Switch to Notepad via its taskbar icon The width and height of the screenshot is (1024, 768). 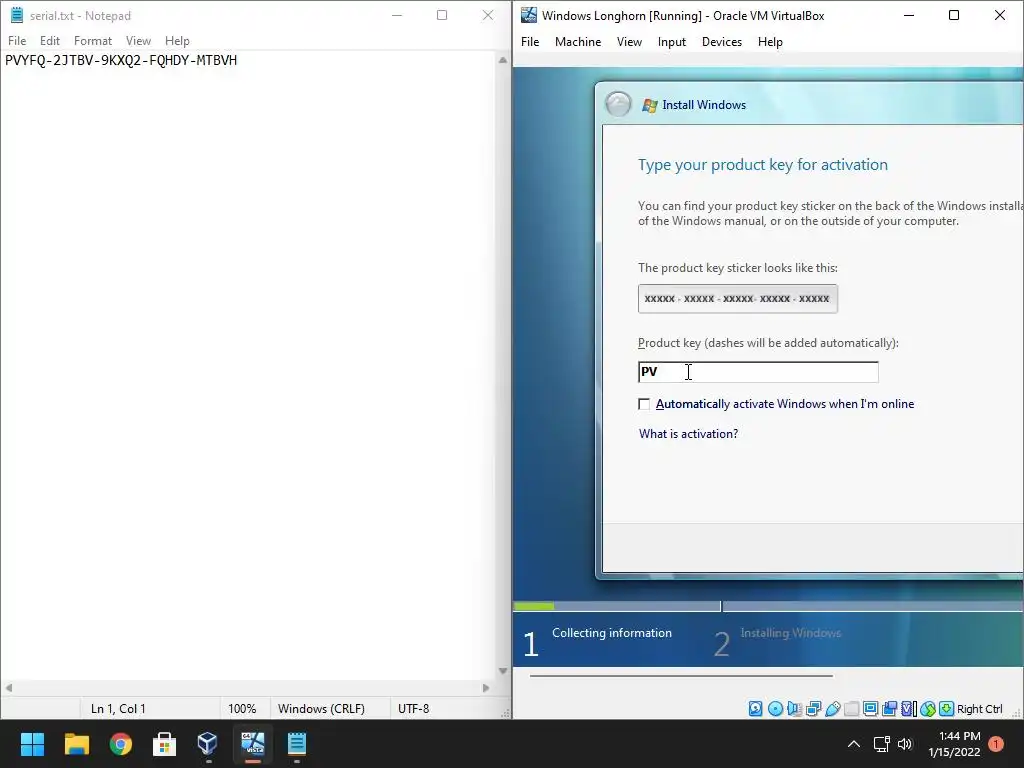point(296,743)
